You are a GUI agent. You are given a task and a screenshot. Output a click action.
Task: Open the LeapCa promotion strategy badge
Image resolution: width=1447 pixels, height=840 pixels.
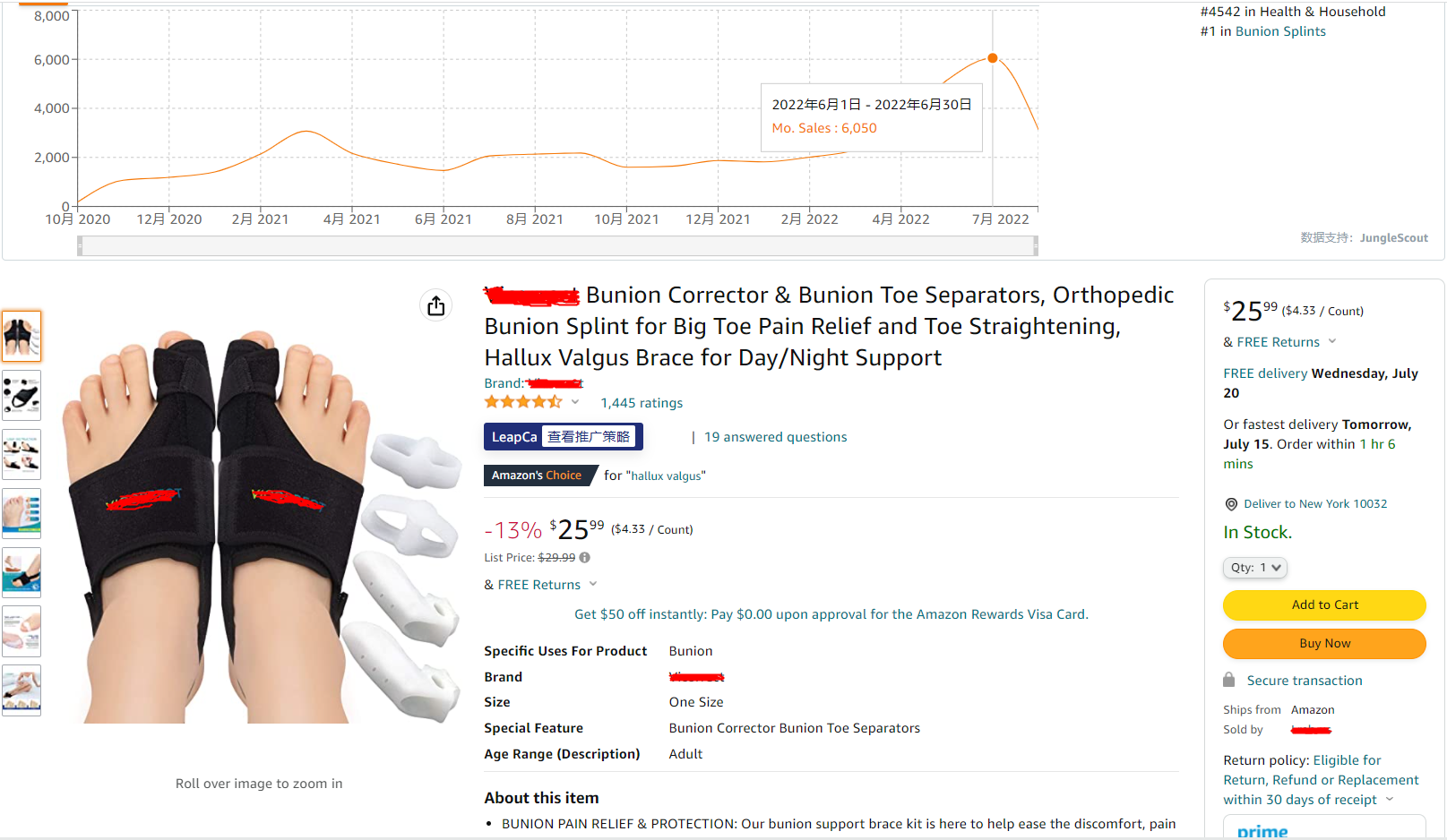tap(563, 437)
